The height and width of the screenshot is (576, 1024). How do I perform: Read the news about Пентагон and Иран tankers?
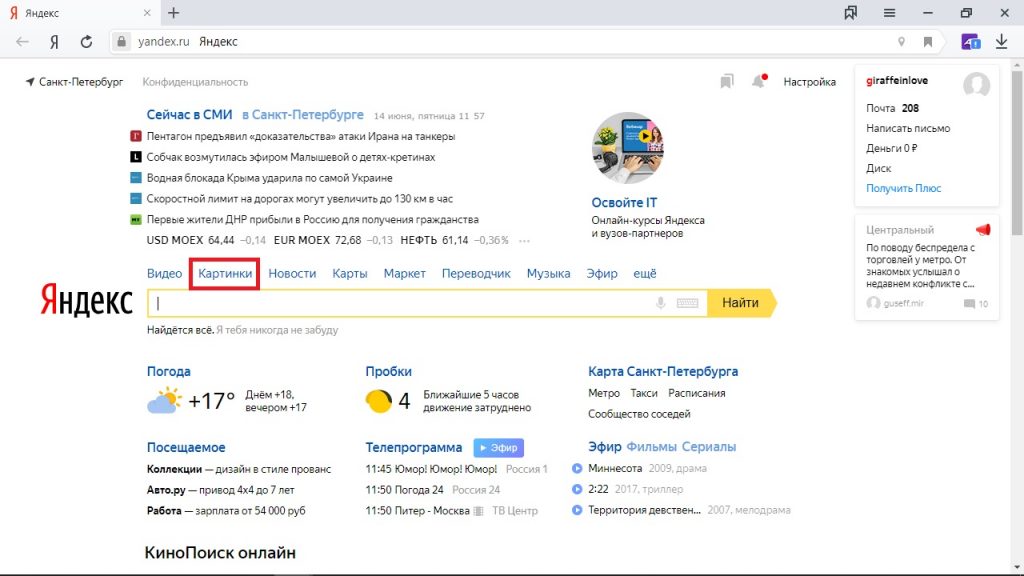300,136
